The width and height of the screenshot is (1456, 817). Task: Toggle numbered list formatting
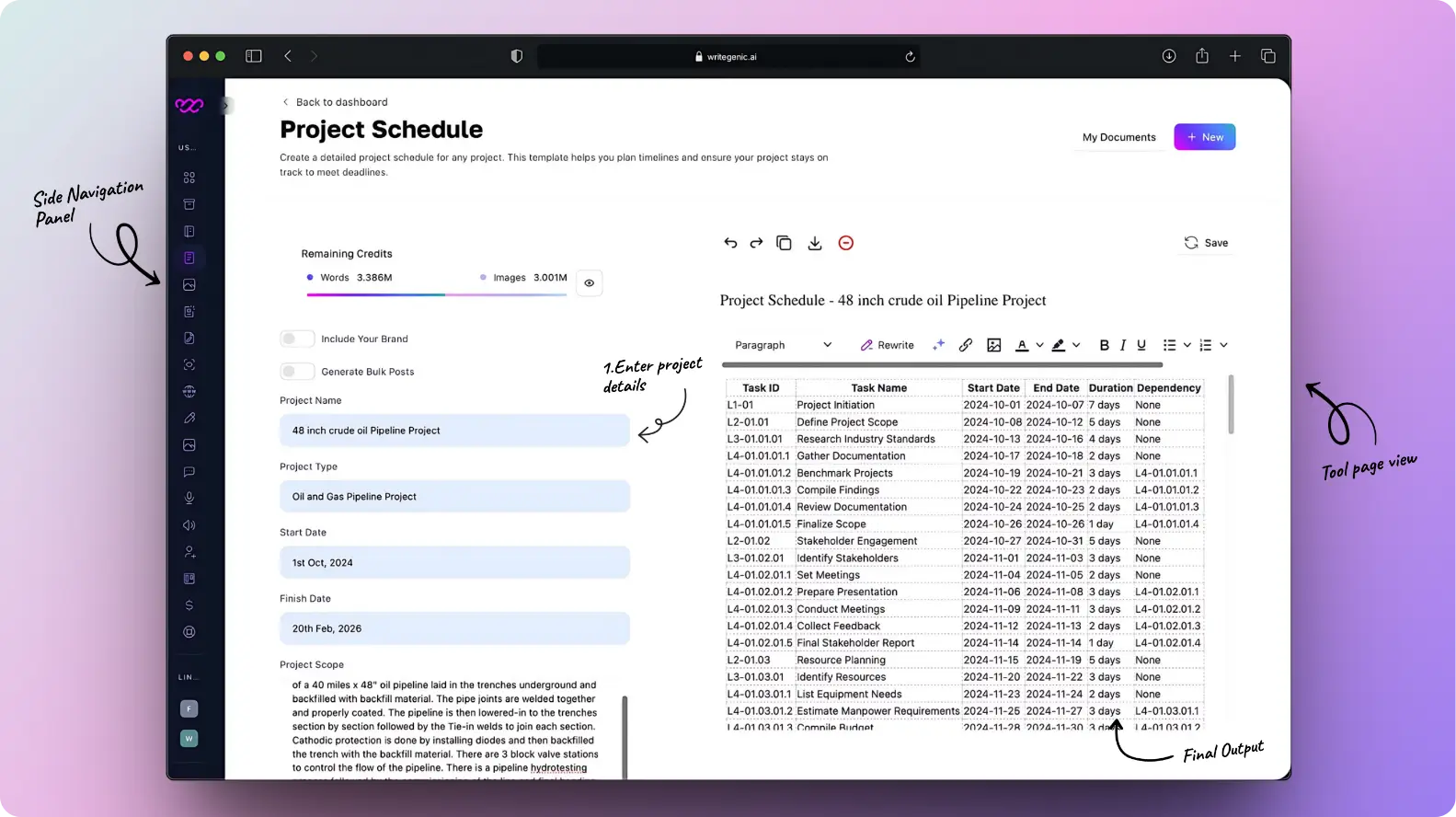point(1206,345)
